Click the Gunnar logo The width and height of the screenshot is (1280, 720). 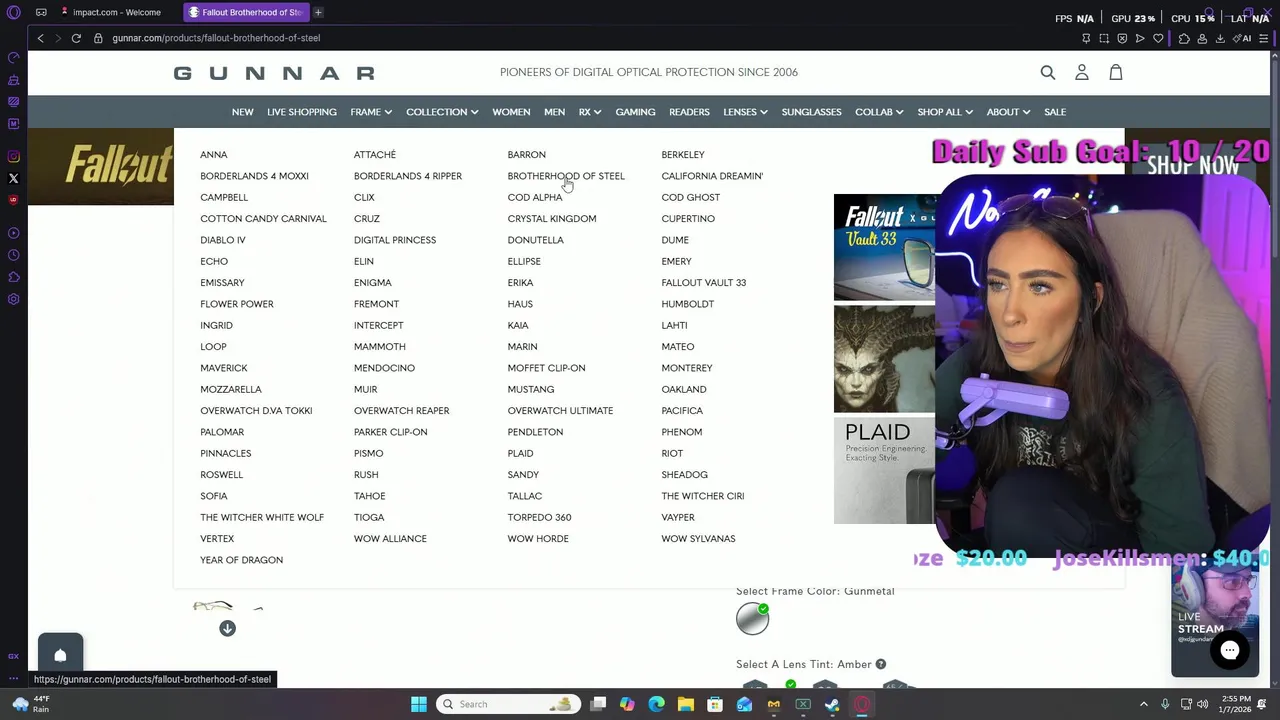(274, 73)
